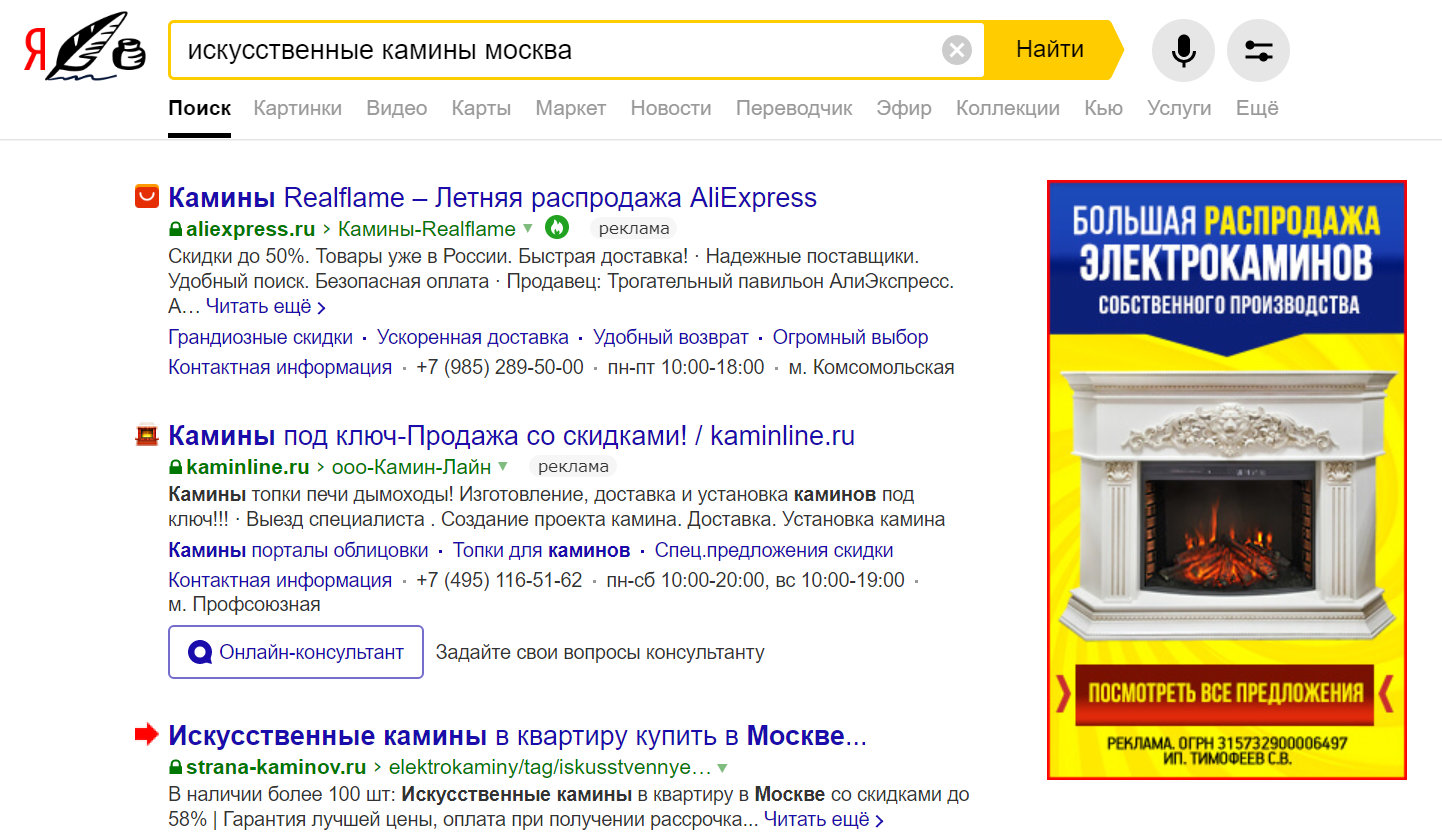Click the реклама label on AliExpress result
This screenshot has width=1442, height=837.
tap(634, 228)
